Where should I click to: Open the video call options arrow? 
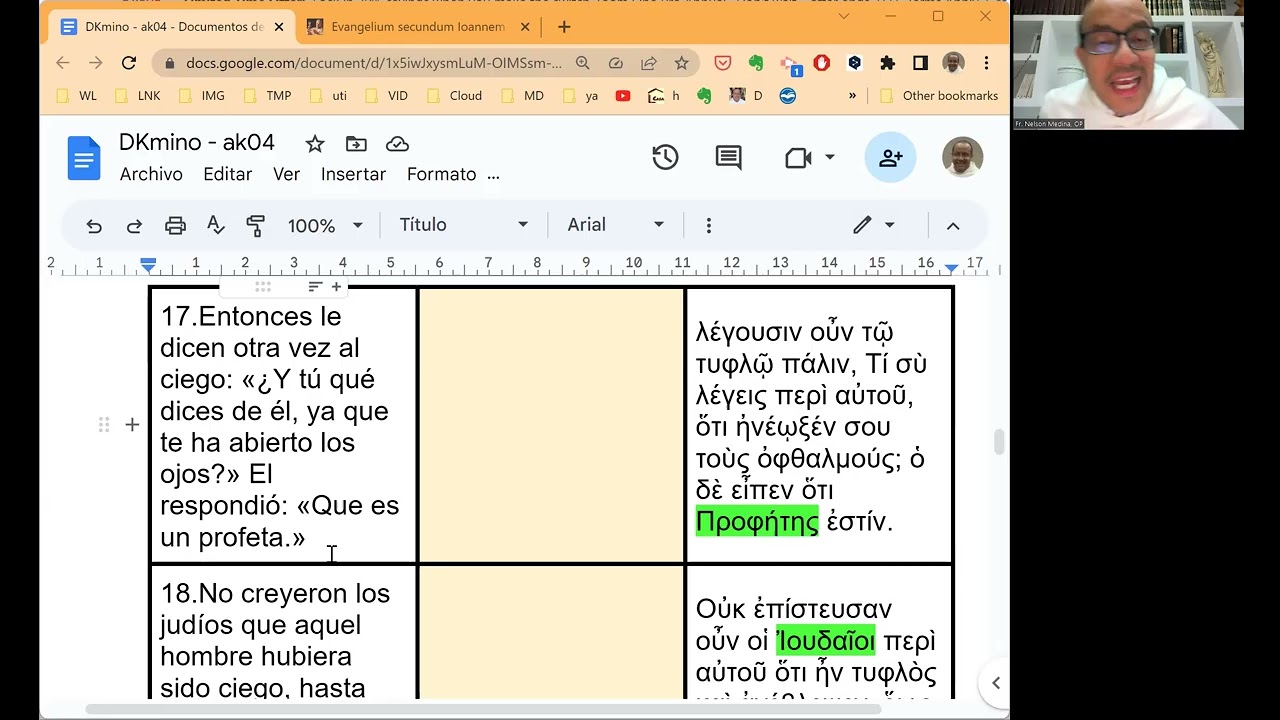tap(829, 158)
